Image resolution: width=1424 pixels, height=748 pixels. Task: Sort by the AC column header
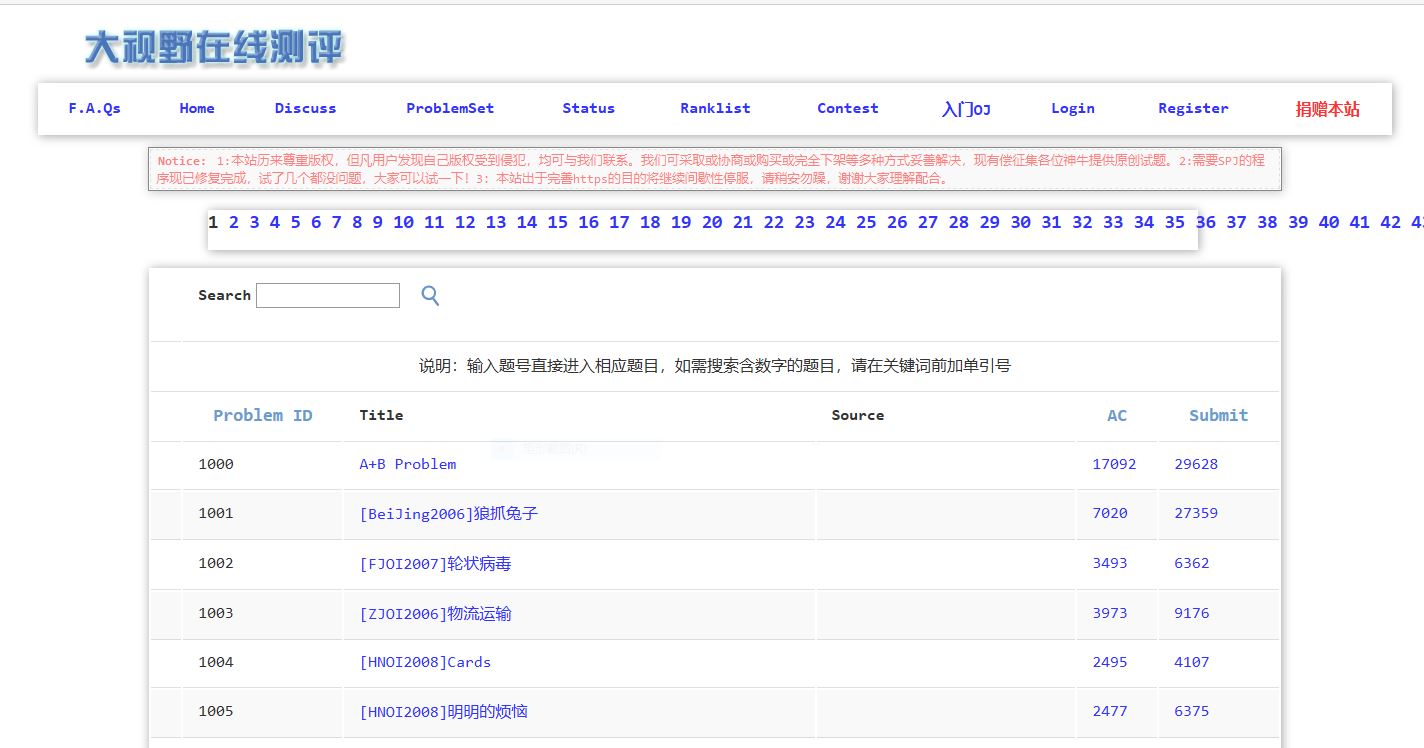[x=1116, y=415]
